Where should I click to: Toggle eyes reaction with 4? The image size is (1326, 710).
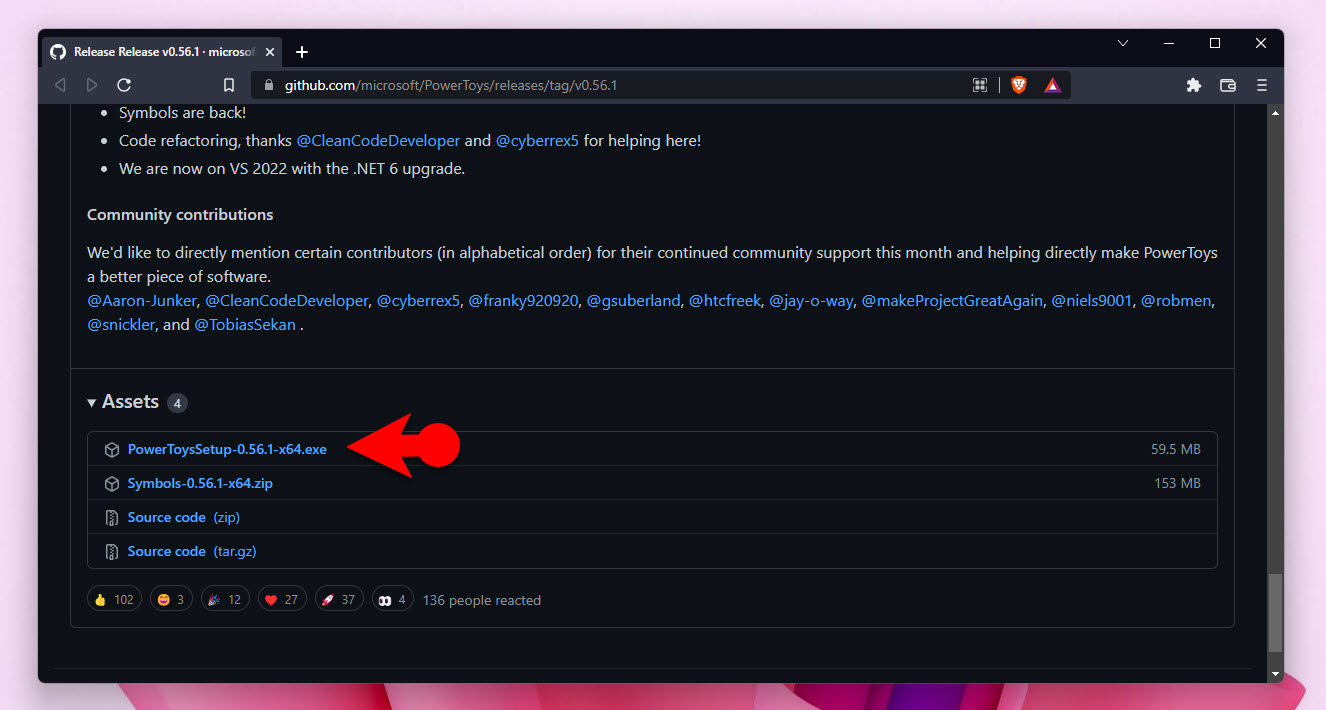[x=392, y=600]
